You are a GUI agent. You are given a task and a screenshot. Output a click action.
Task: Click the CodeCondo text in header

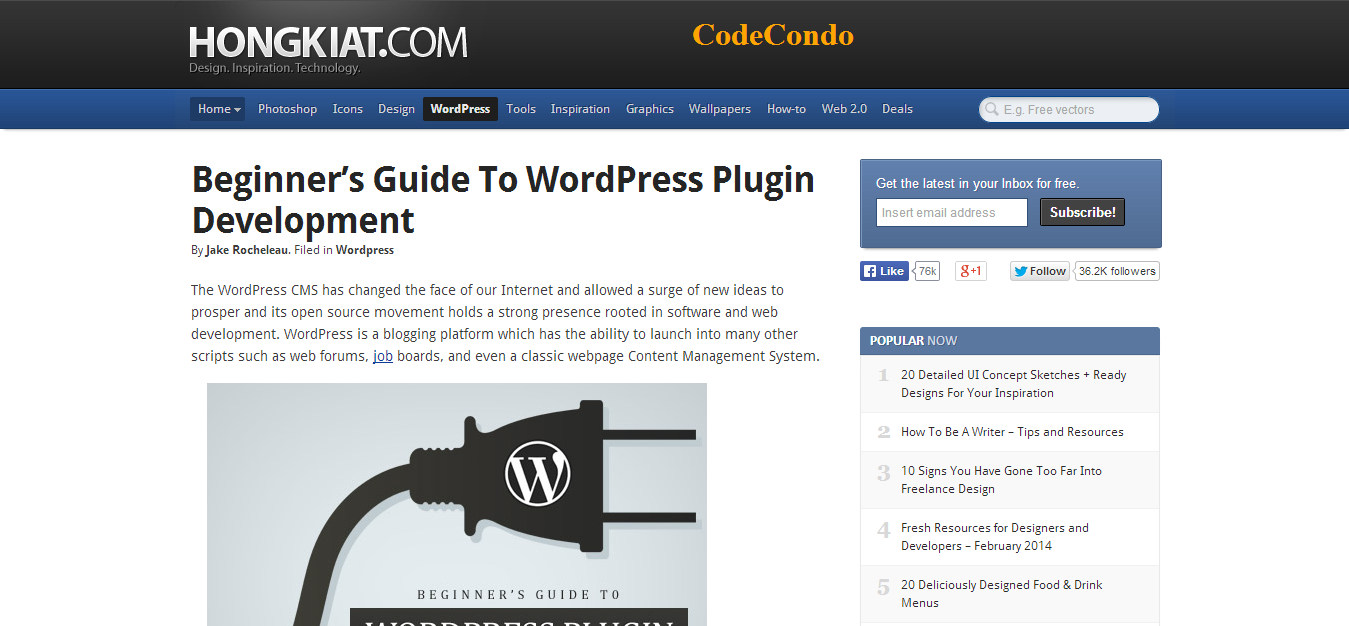pyautogui.click(x=773, y=35)
